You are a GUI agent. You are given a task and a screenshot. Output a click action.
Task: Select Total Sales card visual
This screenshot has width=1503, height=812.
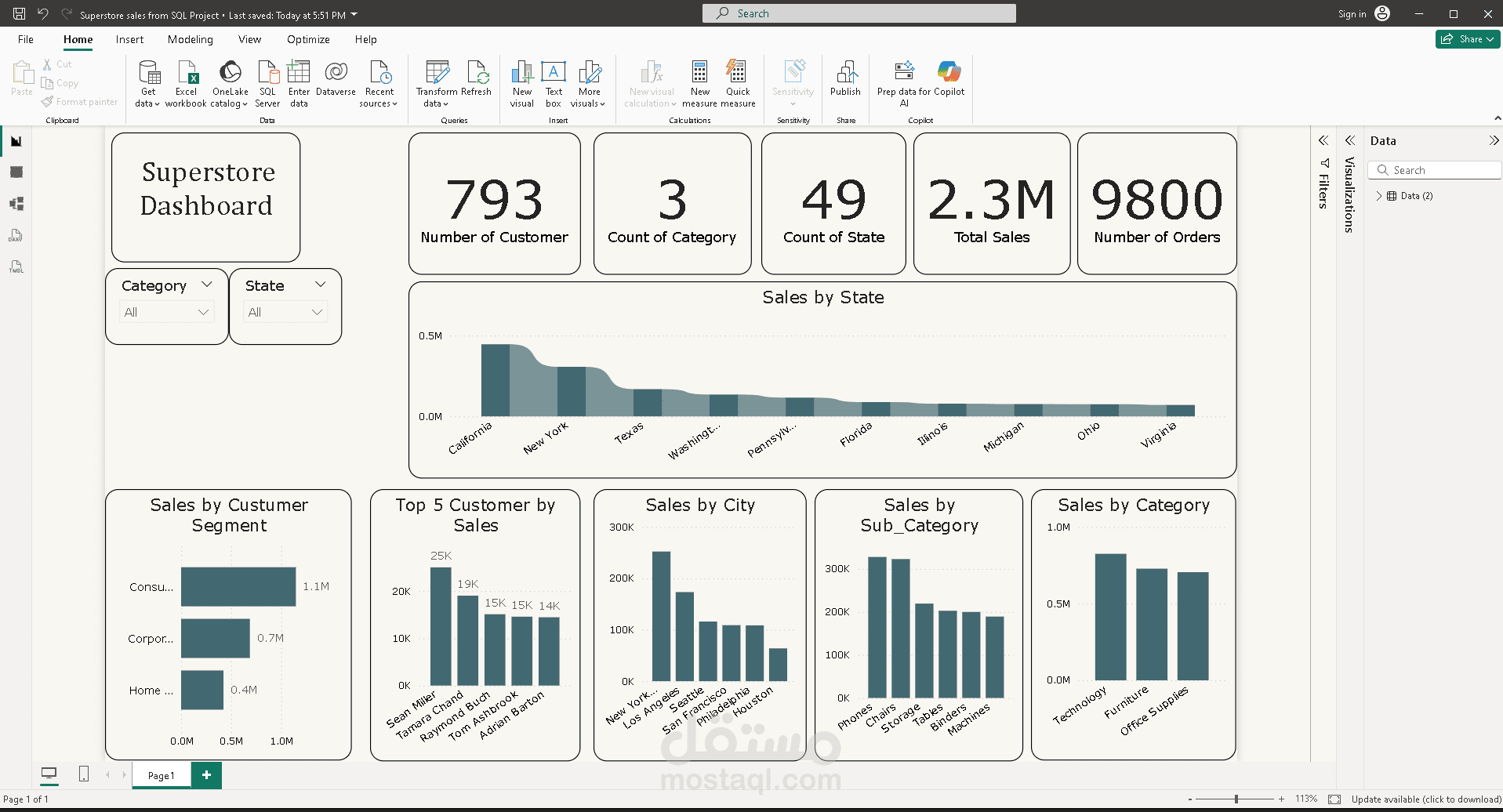tap(992, 204)
